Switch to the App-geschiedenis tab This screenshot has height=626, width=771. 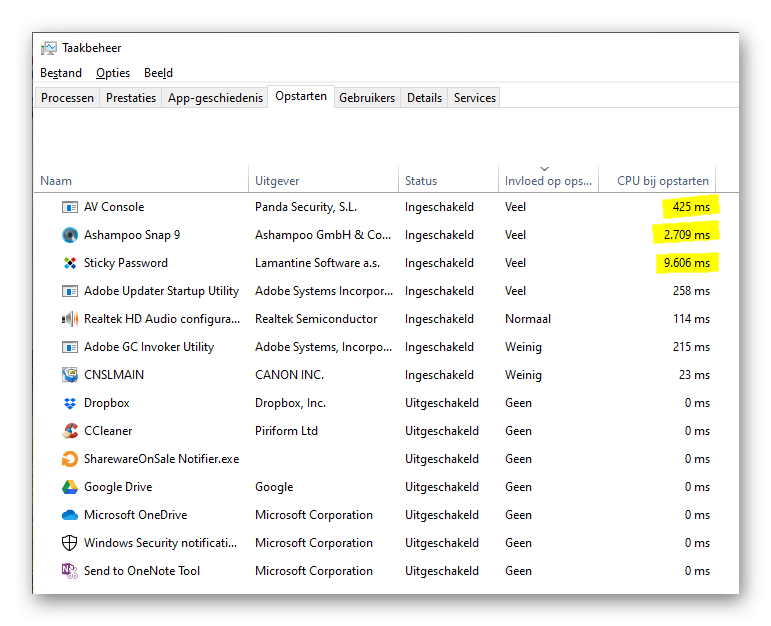215,98
